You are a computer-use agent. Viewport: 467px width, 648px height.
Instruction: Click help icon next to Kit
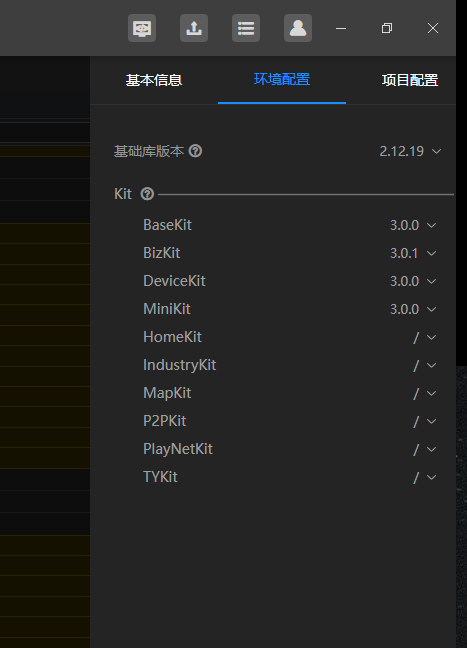pyautogui.click(x=147, y=194)
